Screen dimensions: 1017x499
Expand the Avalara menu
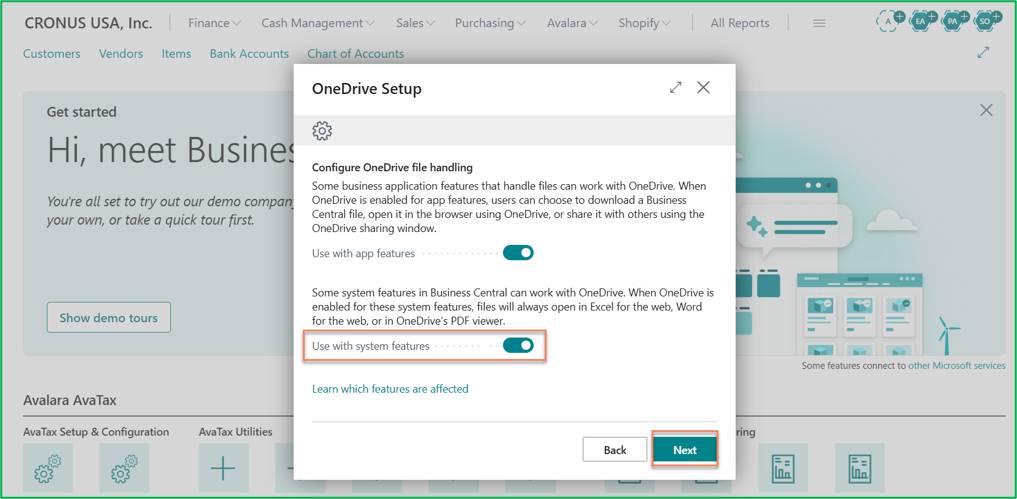[x=572, y=23]
